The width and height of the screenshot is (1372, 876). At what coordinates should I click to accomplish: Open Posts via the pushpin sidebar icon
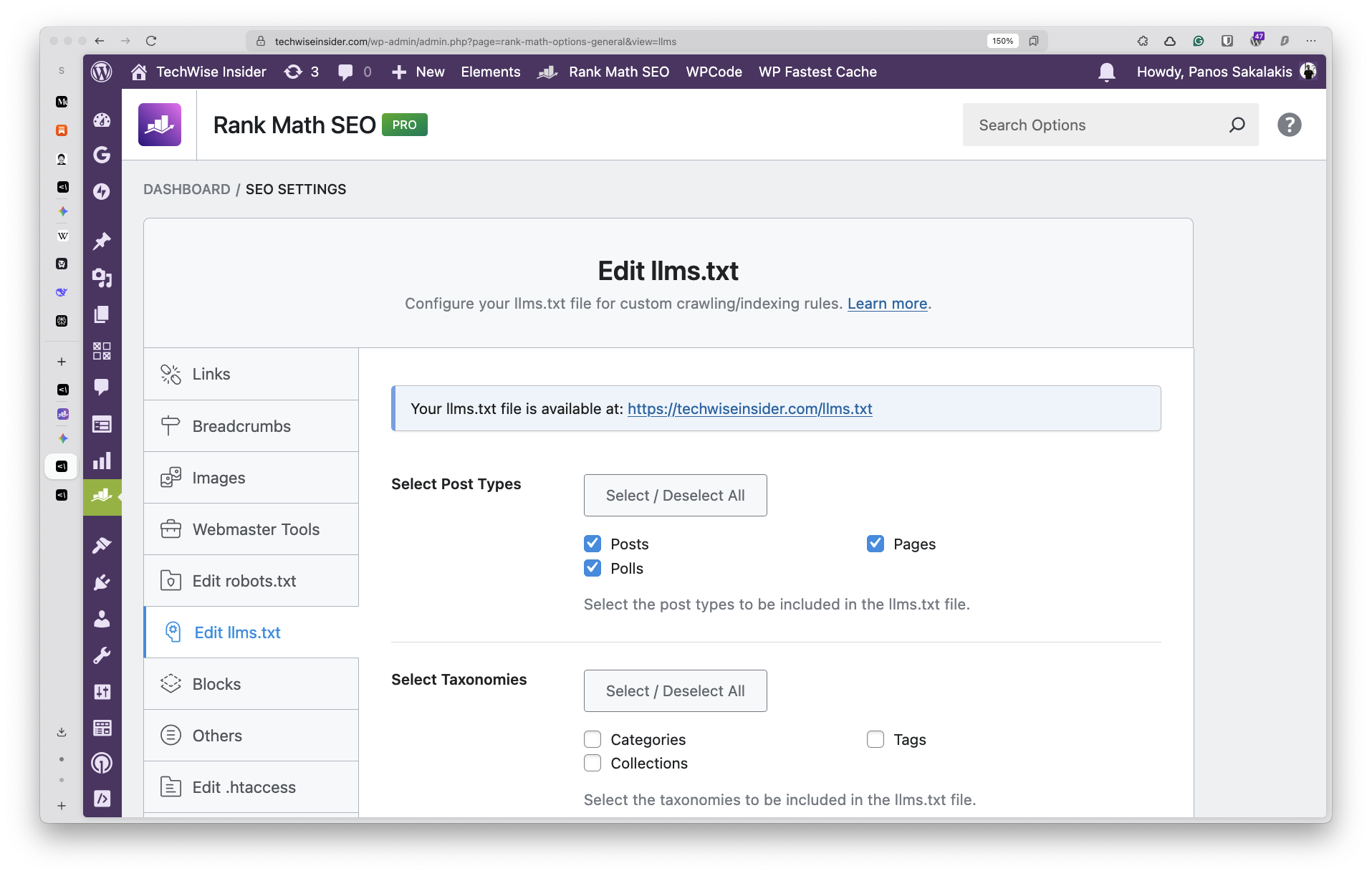click(102, 241)
